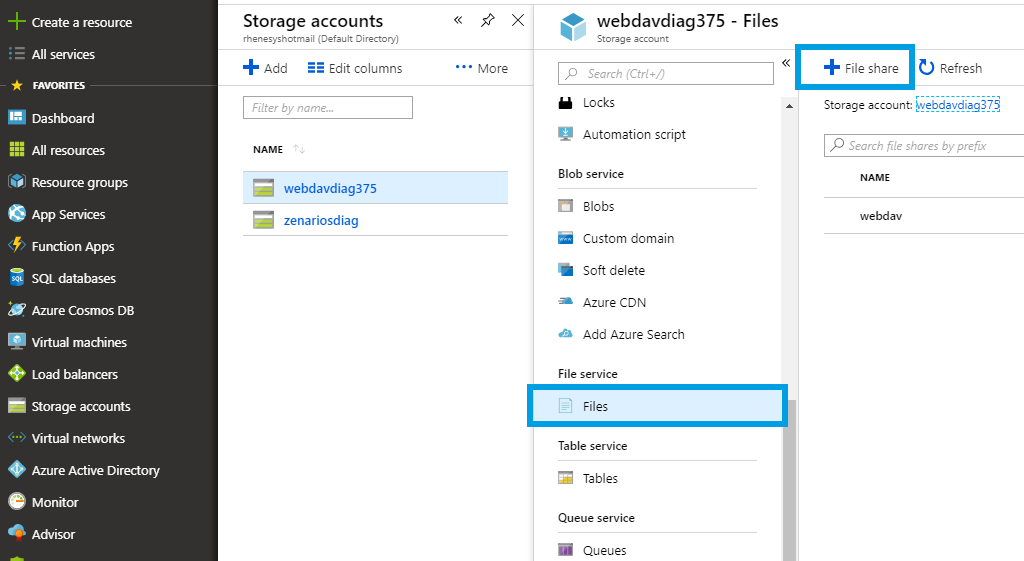The image size is (1024, 561).
Task: Open SQL databases icon in favorites
Action: point(16,278)
